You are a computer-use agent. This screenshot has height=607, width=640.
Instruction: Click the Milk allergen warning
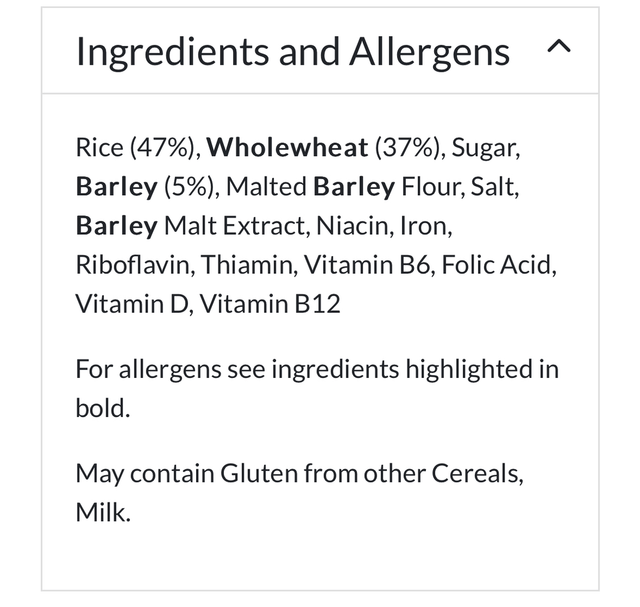click(x=101, y=512)
